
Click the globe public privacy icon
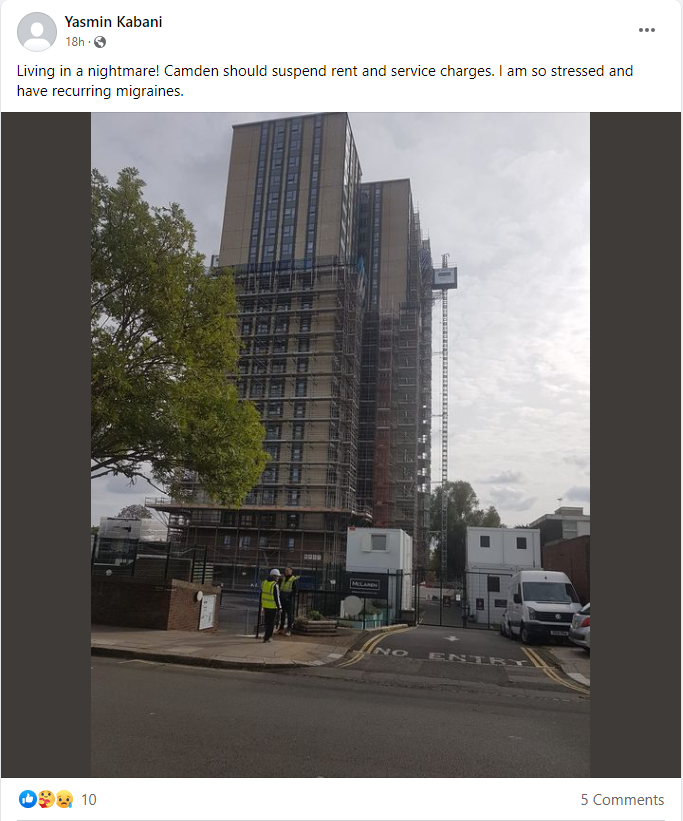[100, 42]
